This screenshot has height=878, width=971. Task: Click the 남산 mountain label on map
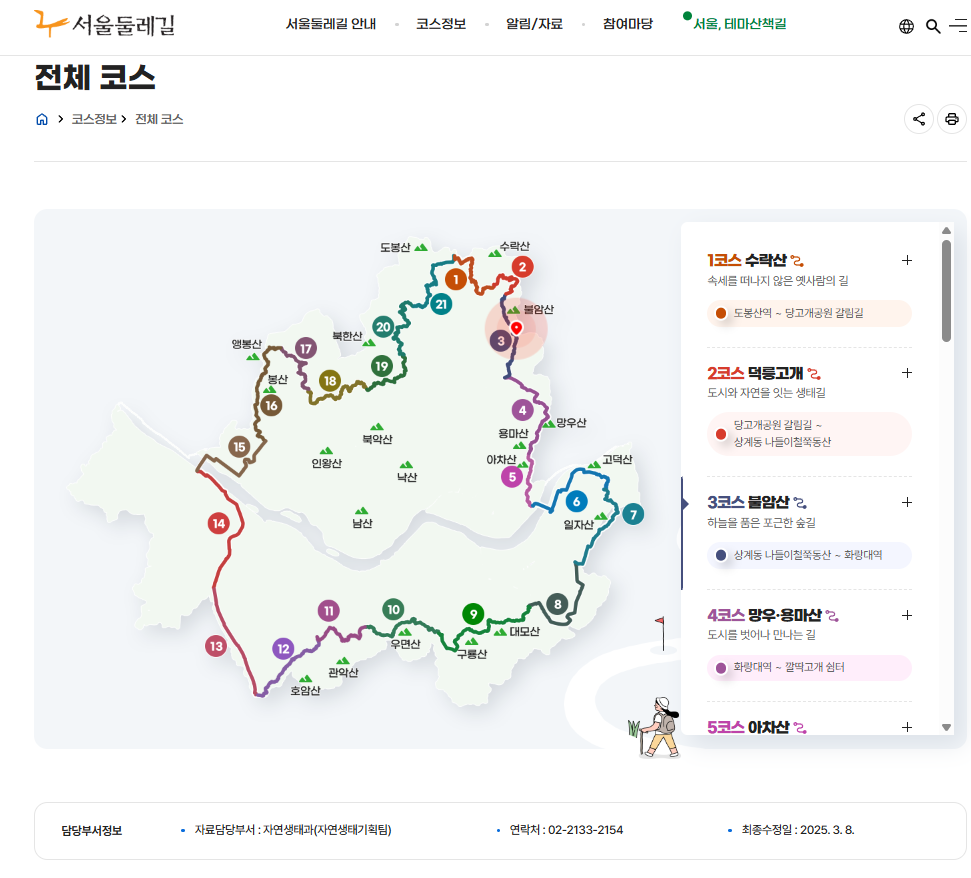pyautogui.click(x=362, y=523)
